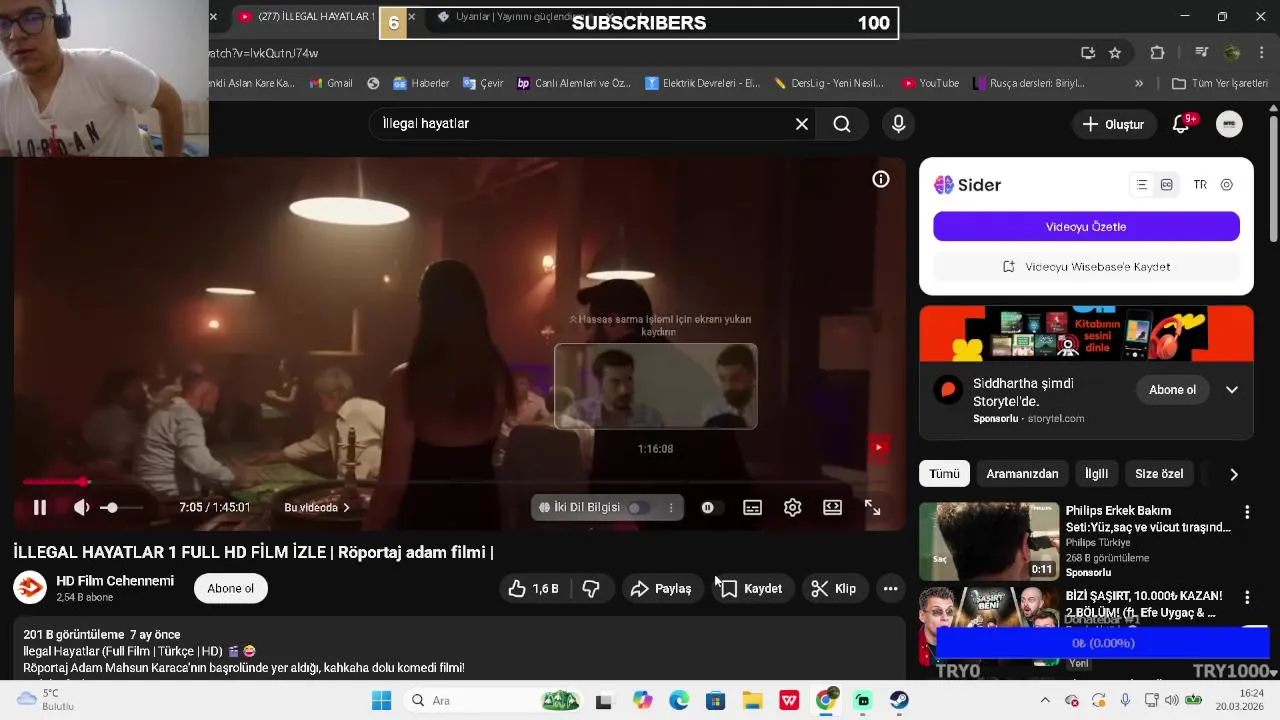Create a clip with Klip button
Viewport: 1280px width, 720px height.
tap(833, 589)
